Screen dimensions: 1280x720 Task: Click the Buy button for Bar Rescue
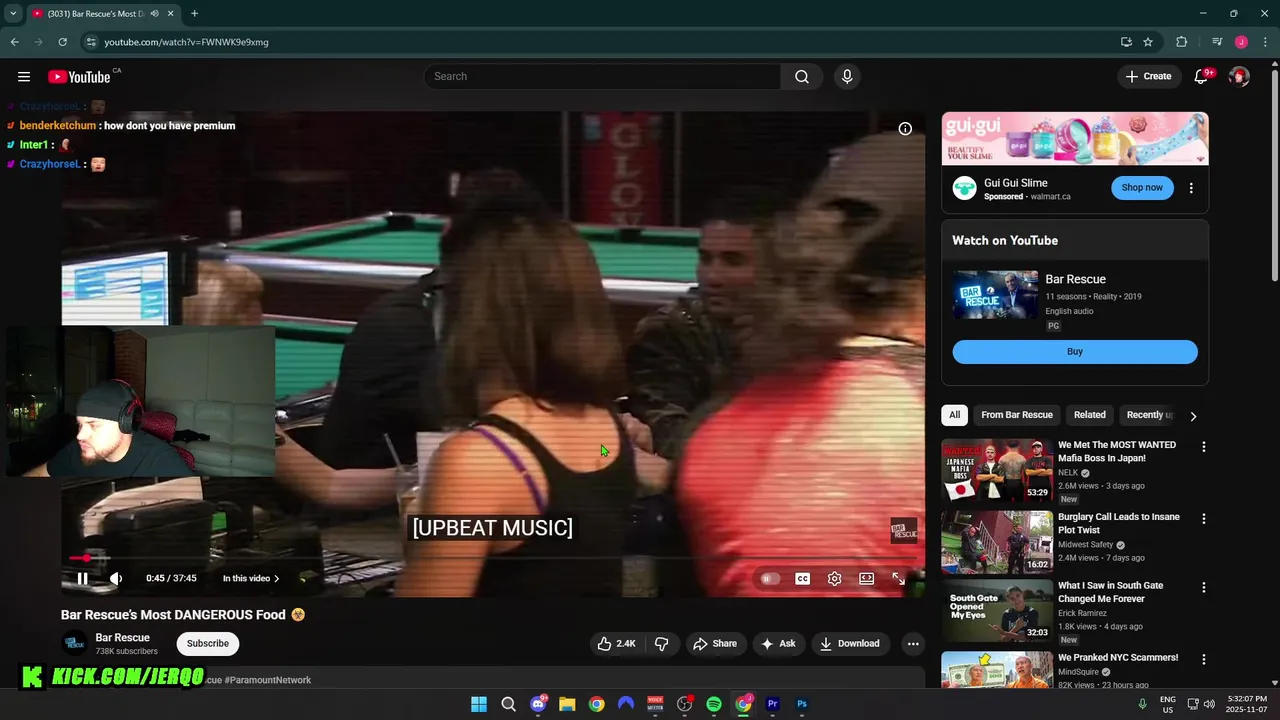click(x=1075, y=352)
